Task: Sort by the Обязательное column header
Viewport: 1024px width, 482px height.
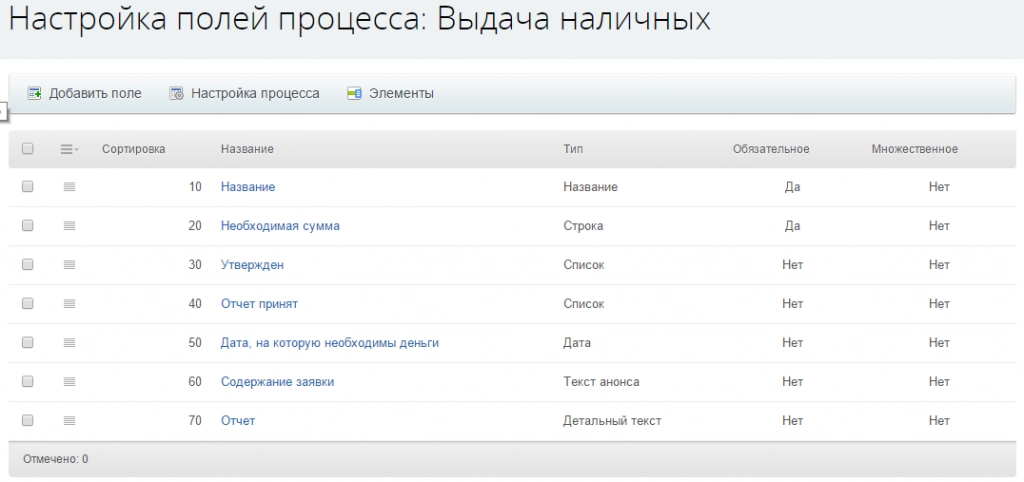Action: point(771,149)
